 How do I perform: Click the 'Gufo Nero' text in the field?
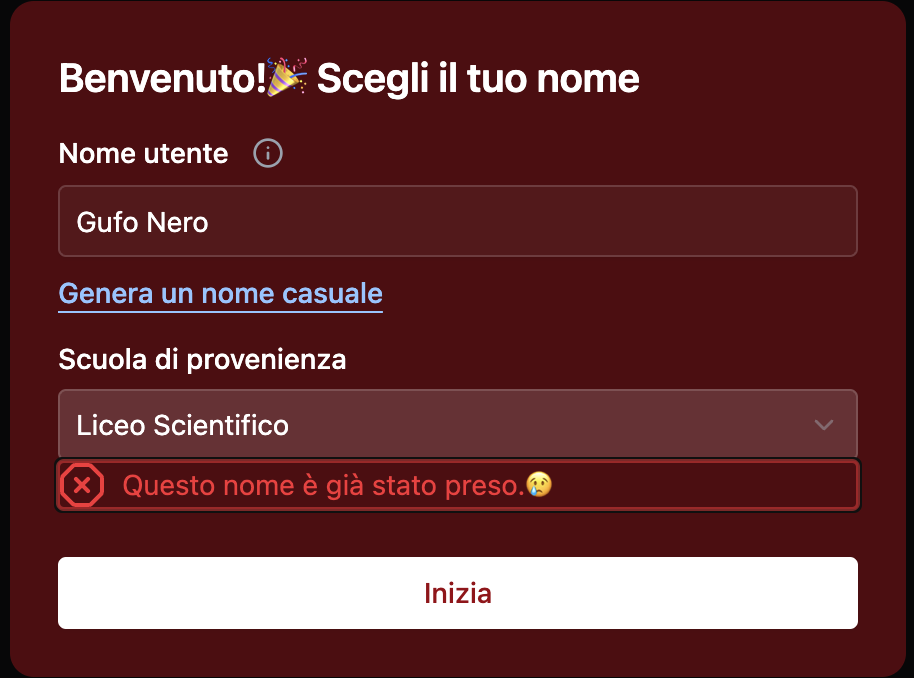coord(142,221)
